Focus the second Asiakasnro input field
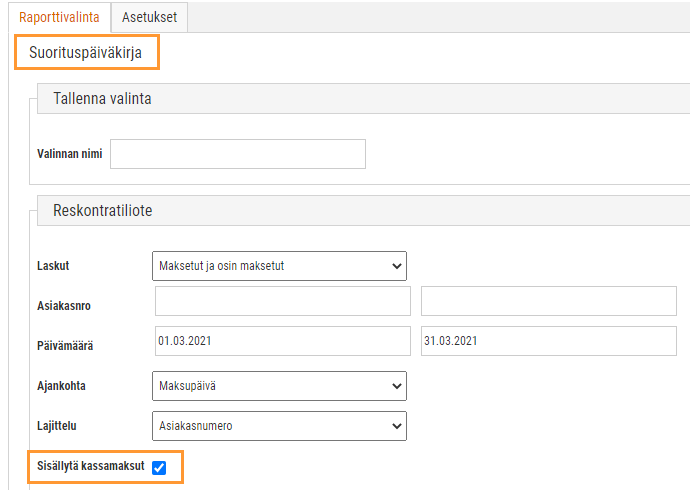The image size is (690, 490). 549,301
